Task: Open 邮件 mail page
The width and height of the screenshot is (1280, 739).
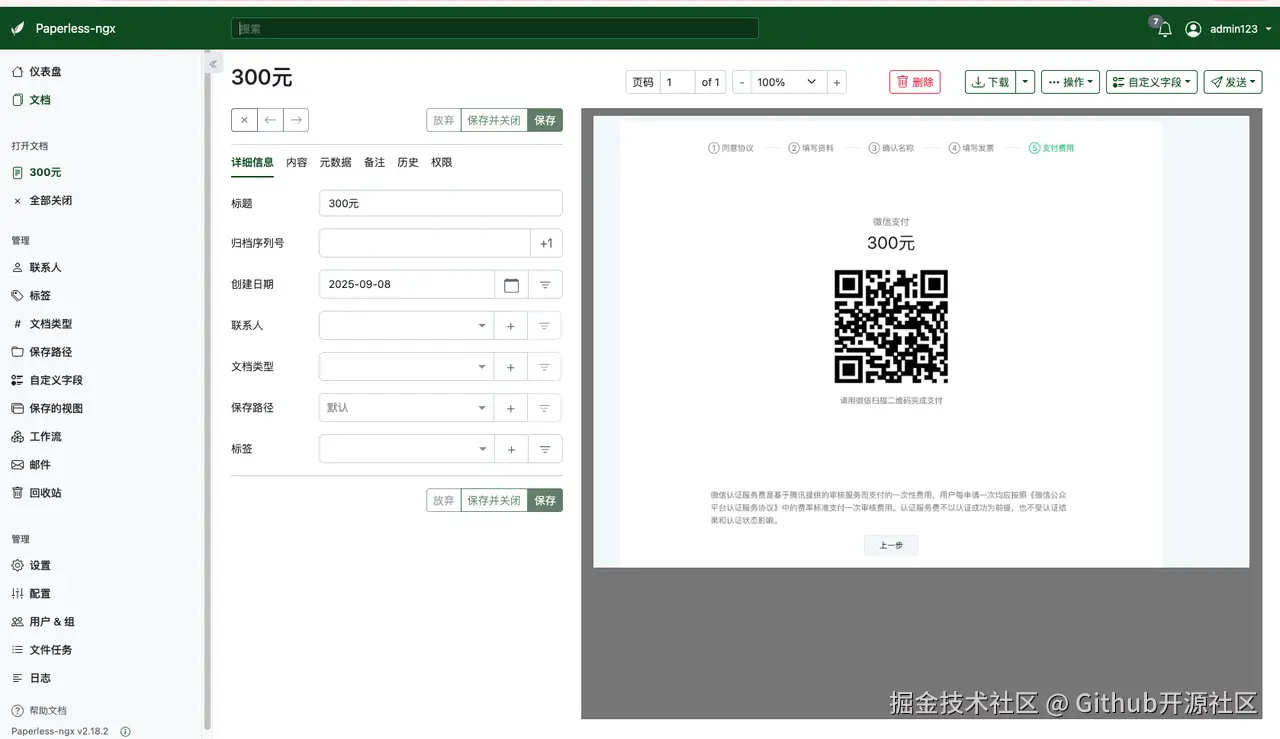Action: (31, 465)
